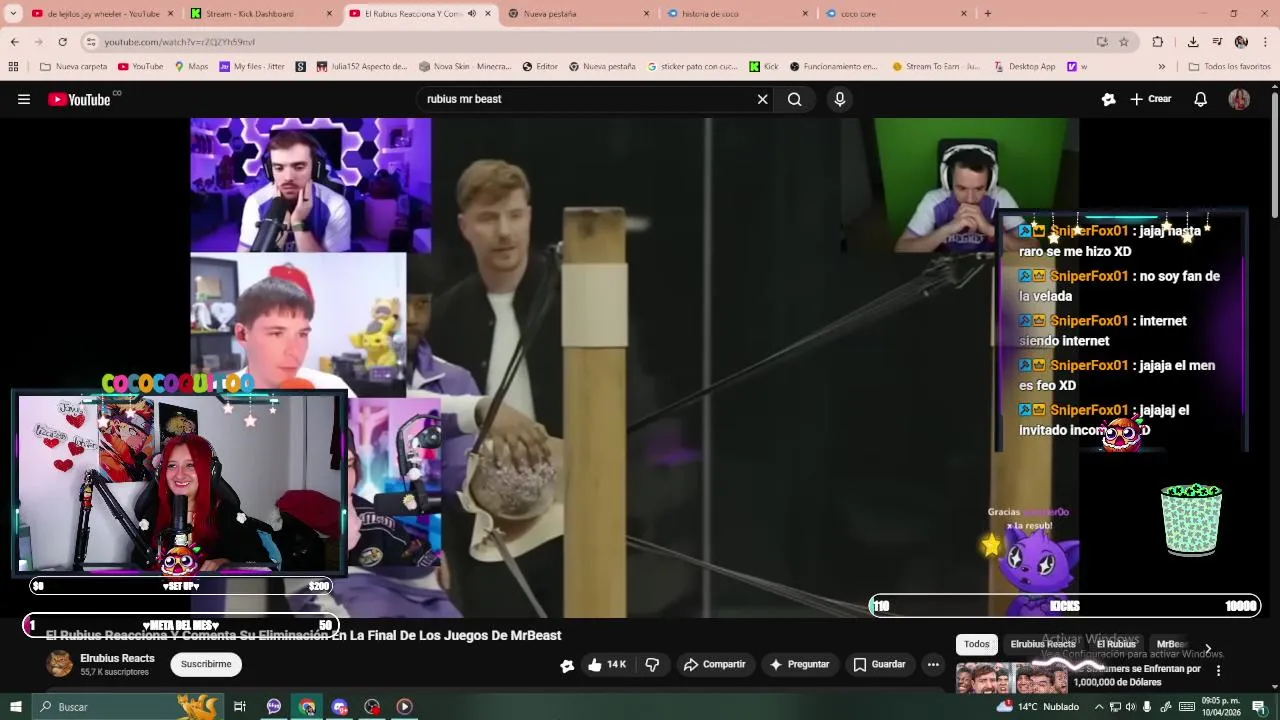Play or pause by clicking the video player
1280x720 pixels.
click(634, 367)
